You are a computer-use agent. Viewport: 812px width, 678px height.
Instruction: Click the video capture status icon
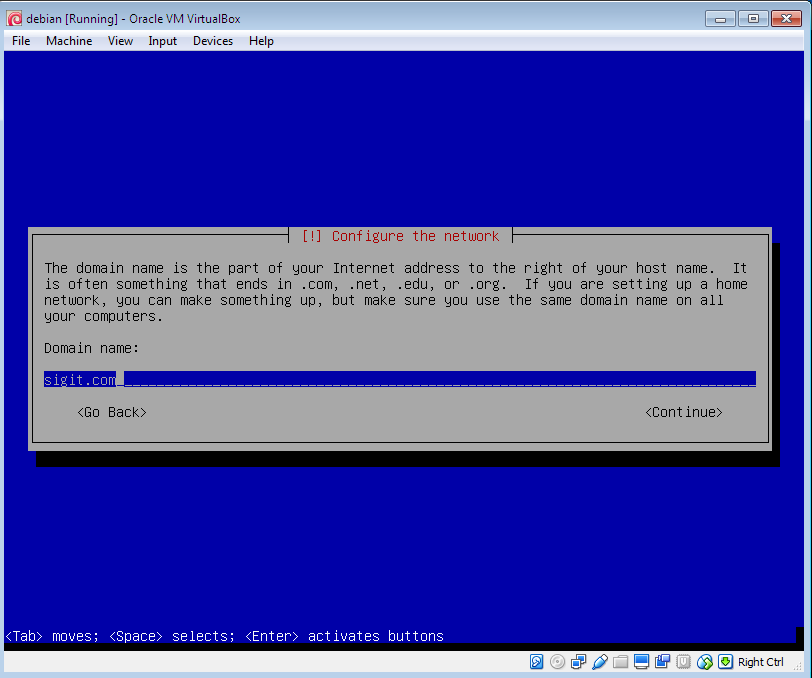[662, 661]
